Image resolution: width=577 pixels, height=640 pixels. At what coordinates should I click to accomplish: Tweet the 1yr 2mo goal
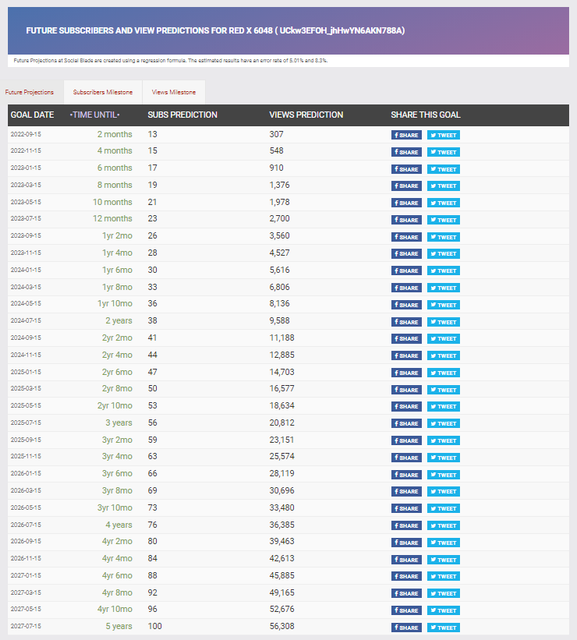[444, 237]
